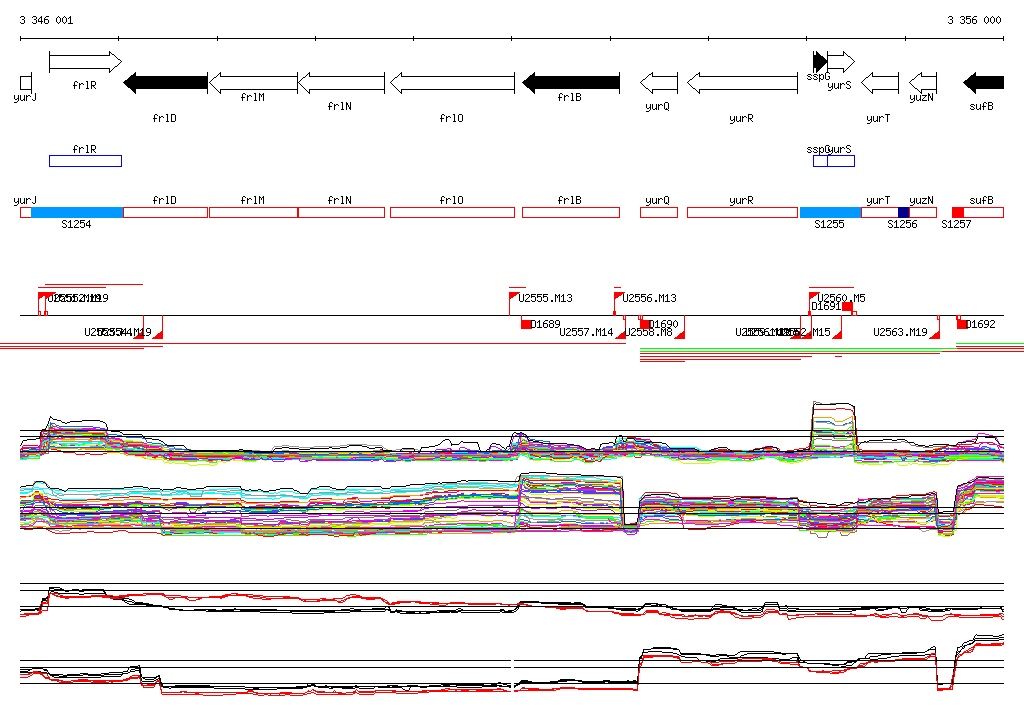
Task: Select the black frlB gene arrow
Action: click(x=571, y=83)
